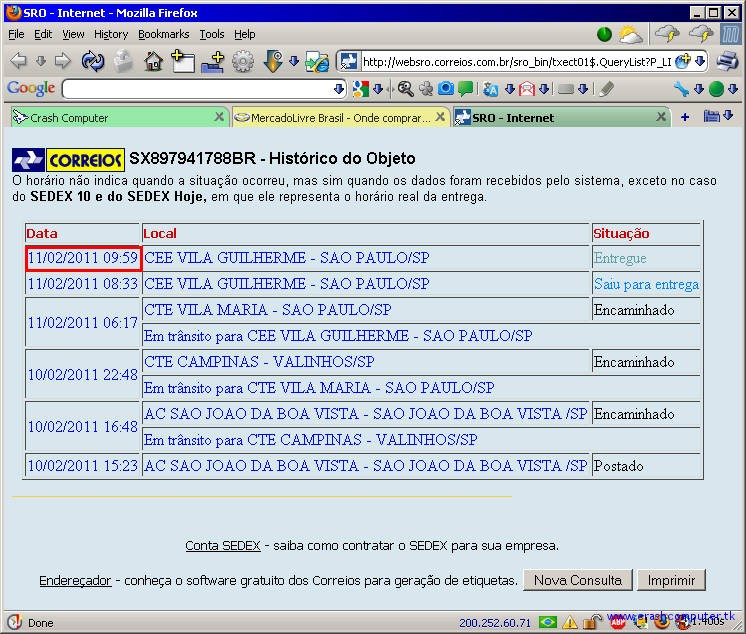Open the Endereçador link

(75, 581)
